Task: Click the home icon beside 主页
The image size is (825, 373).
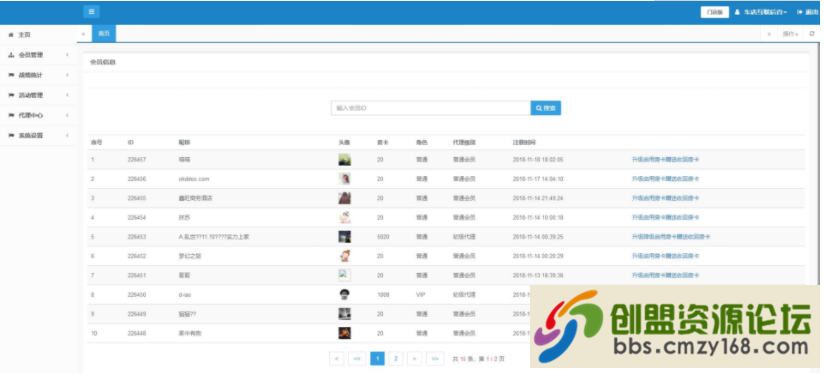Action: click(11, 35)
